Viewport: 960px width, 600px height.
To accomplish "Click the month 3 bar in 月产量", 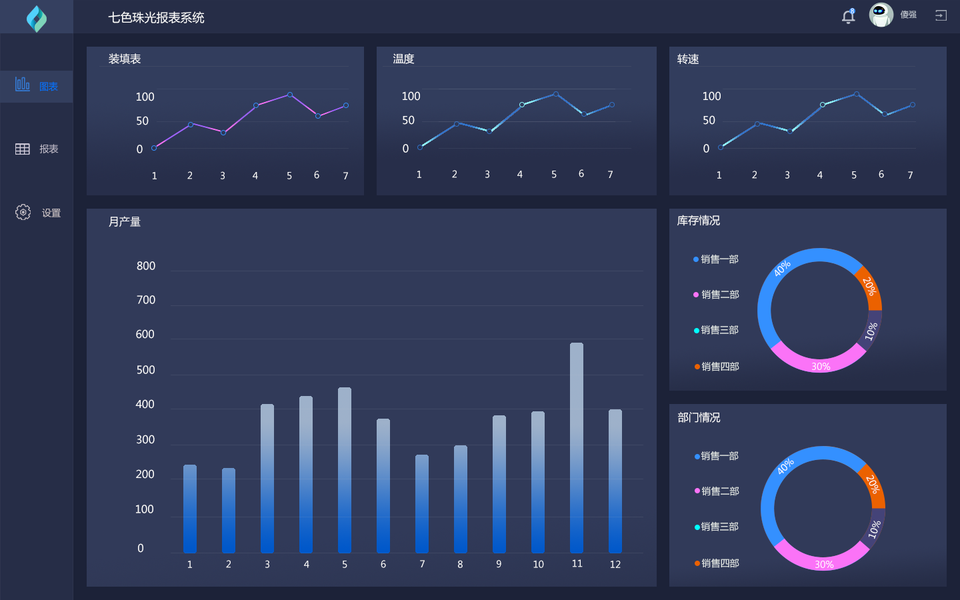I will 267,479.
